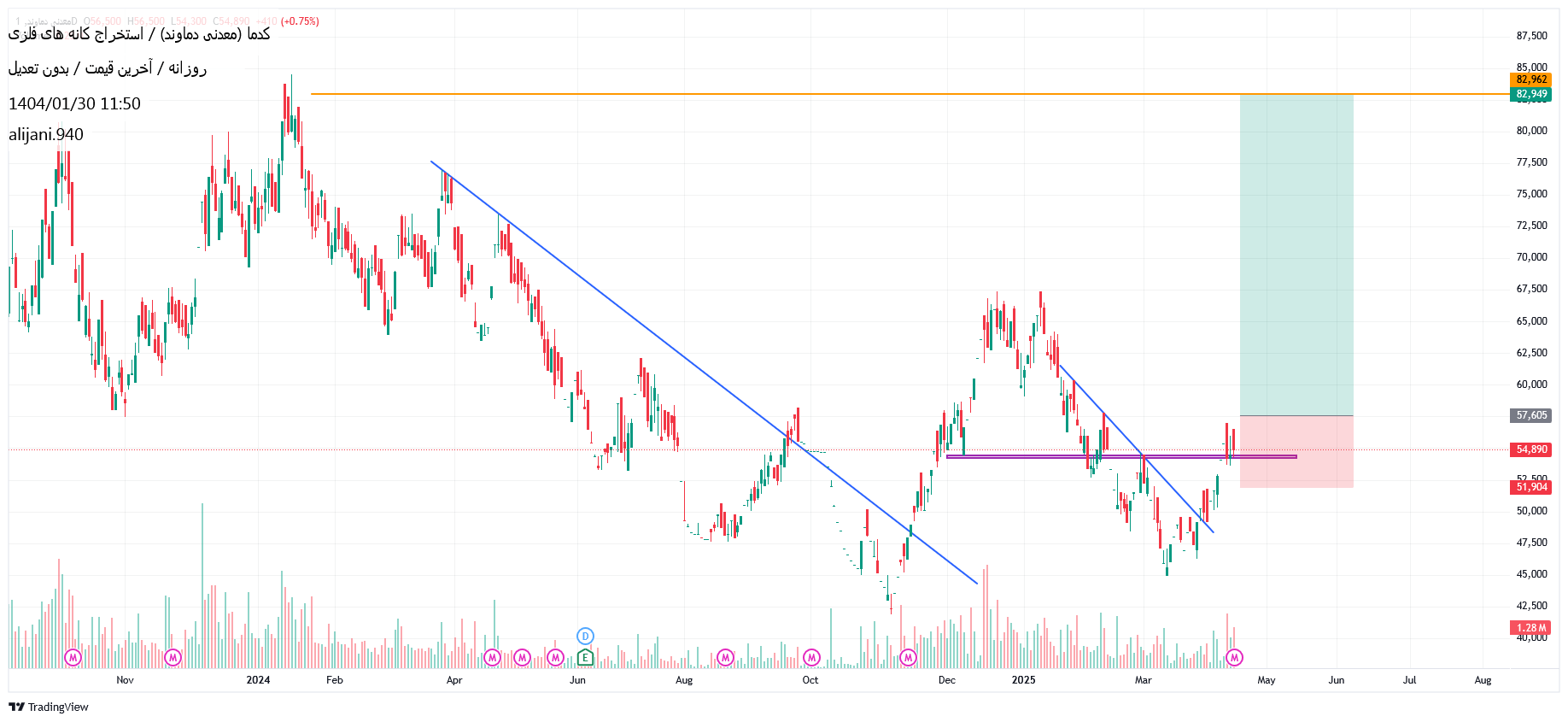Click the May label on time axis

(x=1267, y=680)
